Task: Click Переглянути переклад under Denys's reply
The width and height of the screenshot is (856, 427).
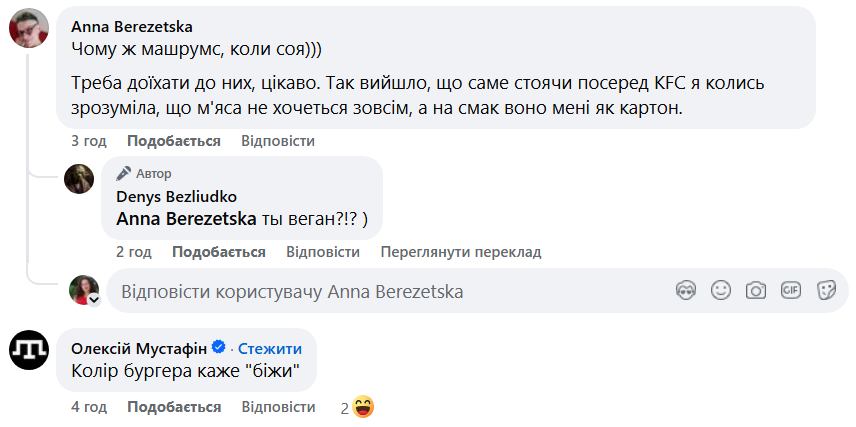Action: [x=460, y=252]
